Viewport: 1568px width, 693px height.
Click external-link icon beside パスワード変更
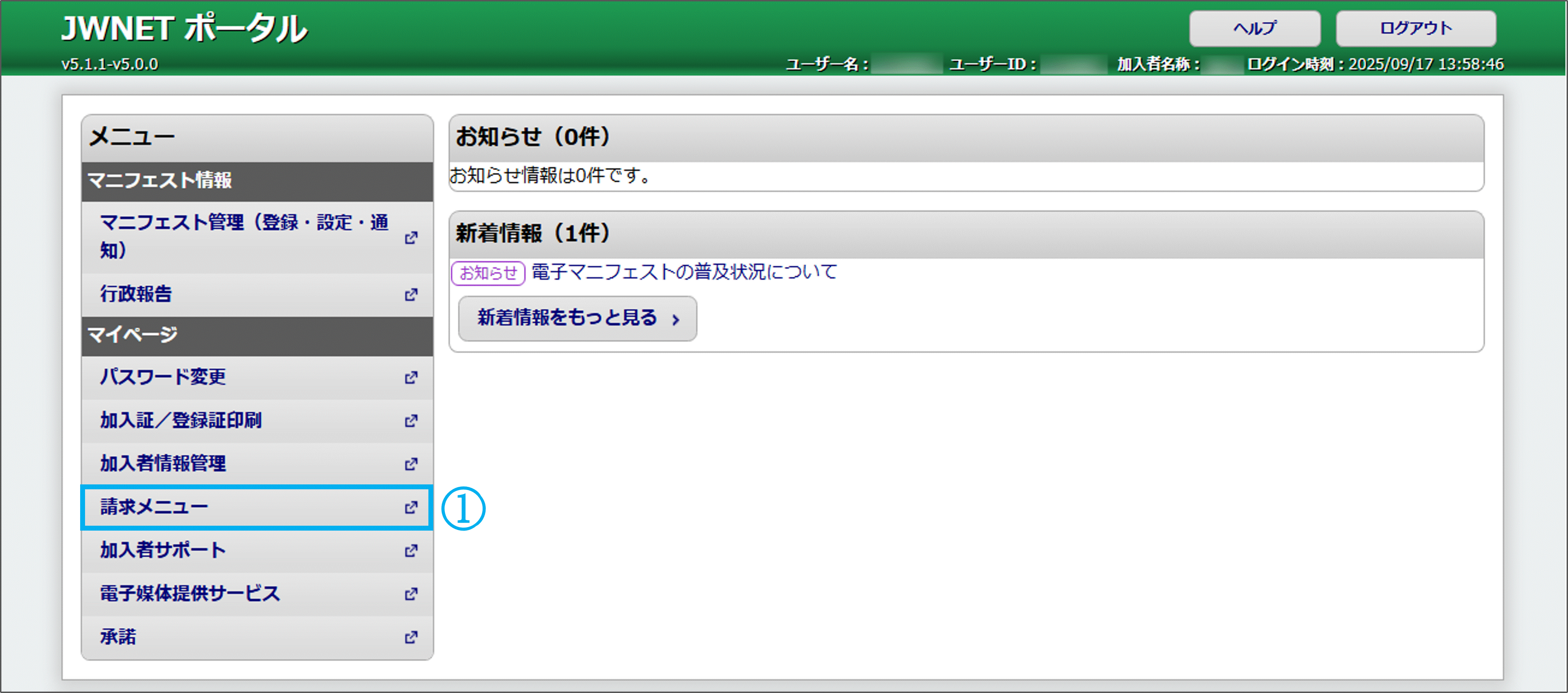(411, 378)
